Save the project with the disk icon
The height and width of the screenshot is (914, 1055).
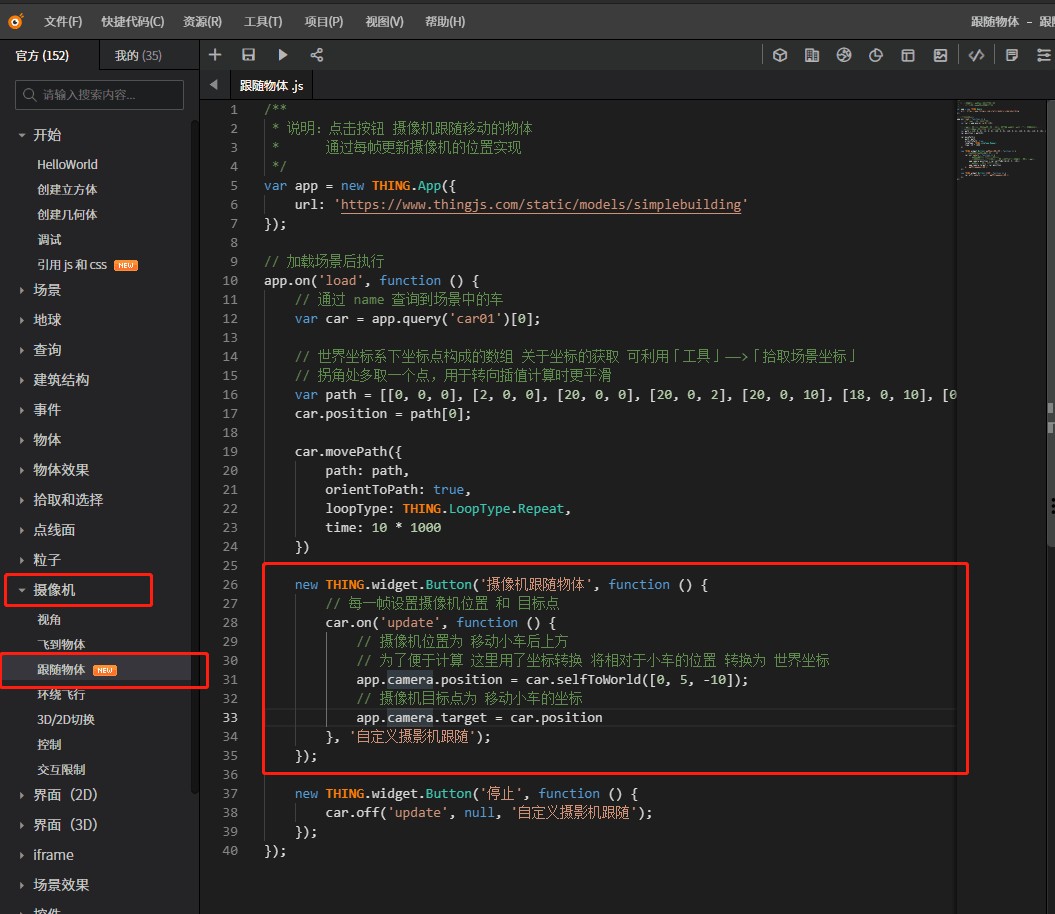(248, 55)
